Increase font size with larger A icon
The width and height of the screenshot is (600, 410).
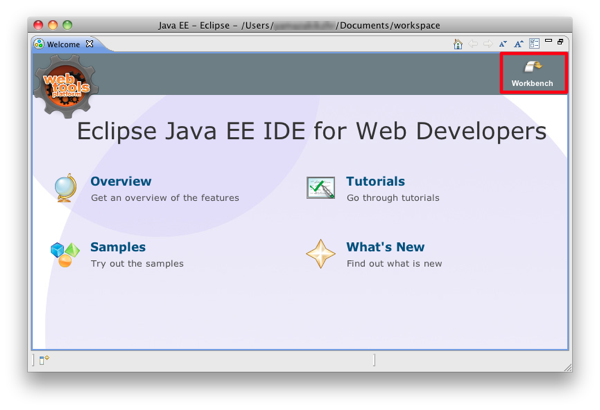(518, 44)
